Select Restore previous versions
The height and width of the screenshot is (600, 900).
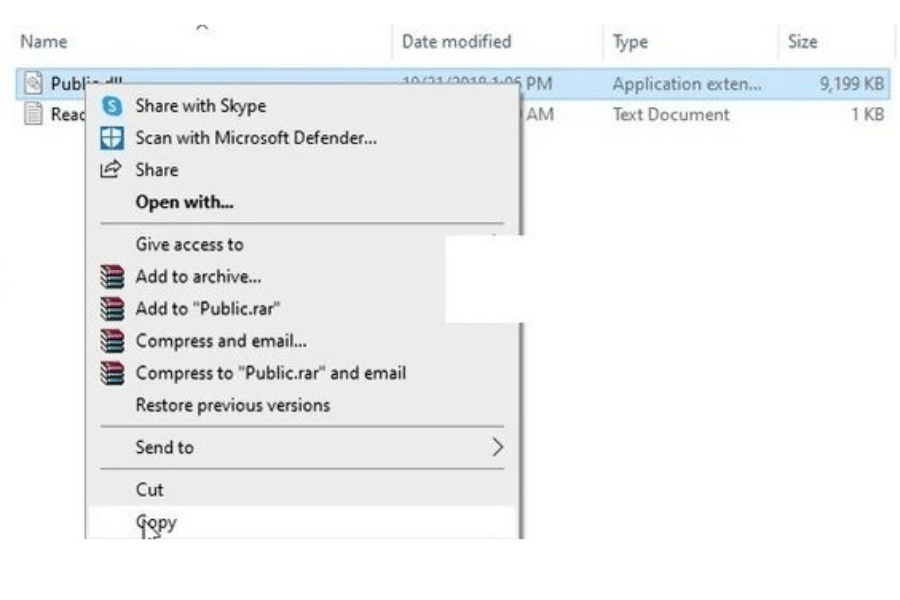(x=232, y=405)
